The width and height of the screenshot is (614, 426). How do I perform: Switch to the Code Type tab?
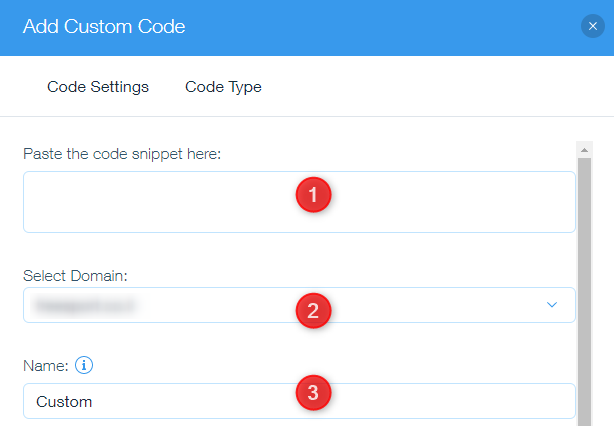[223, 87]
